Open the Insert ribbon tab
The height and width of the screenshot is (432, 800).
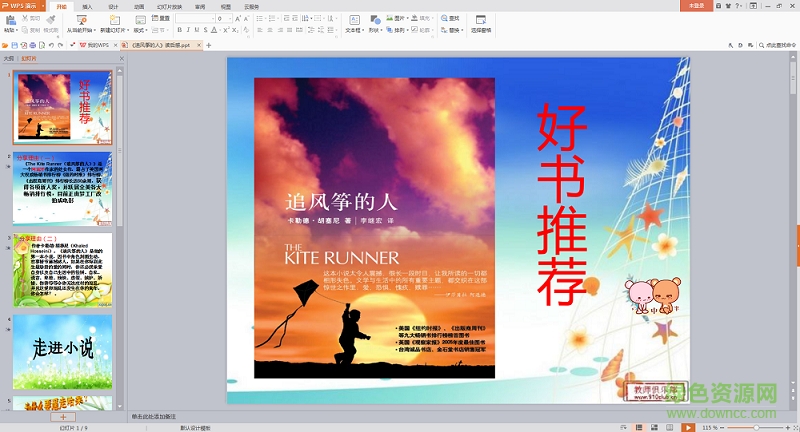(87, 7)
